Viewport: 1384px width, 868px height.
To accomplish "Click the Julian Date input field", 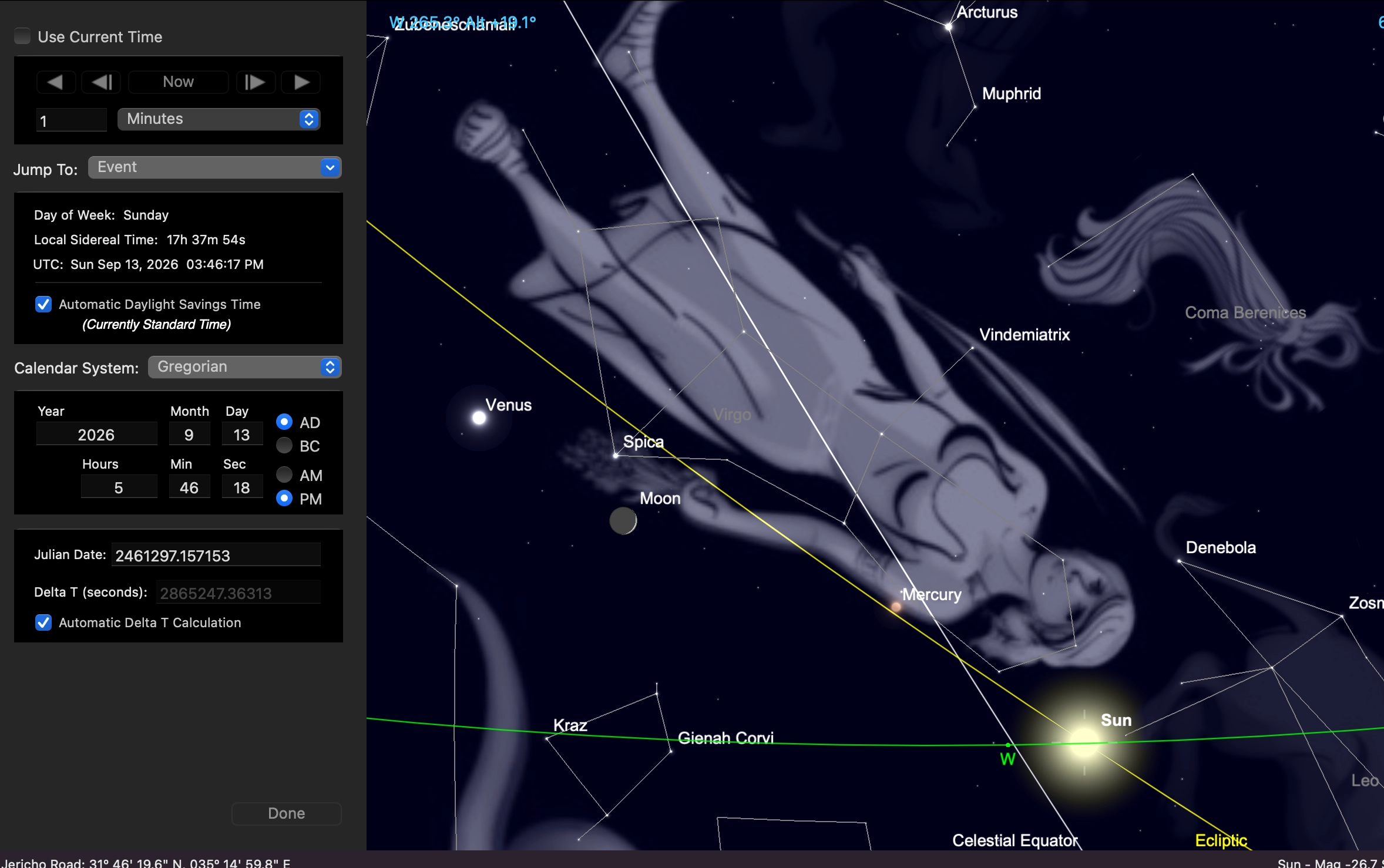I will (216, 556).
